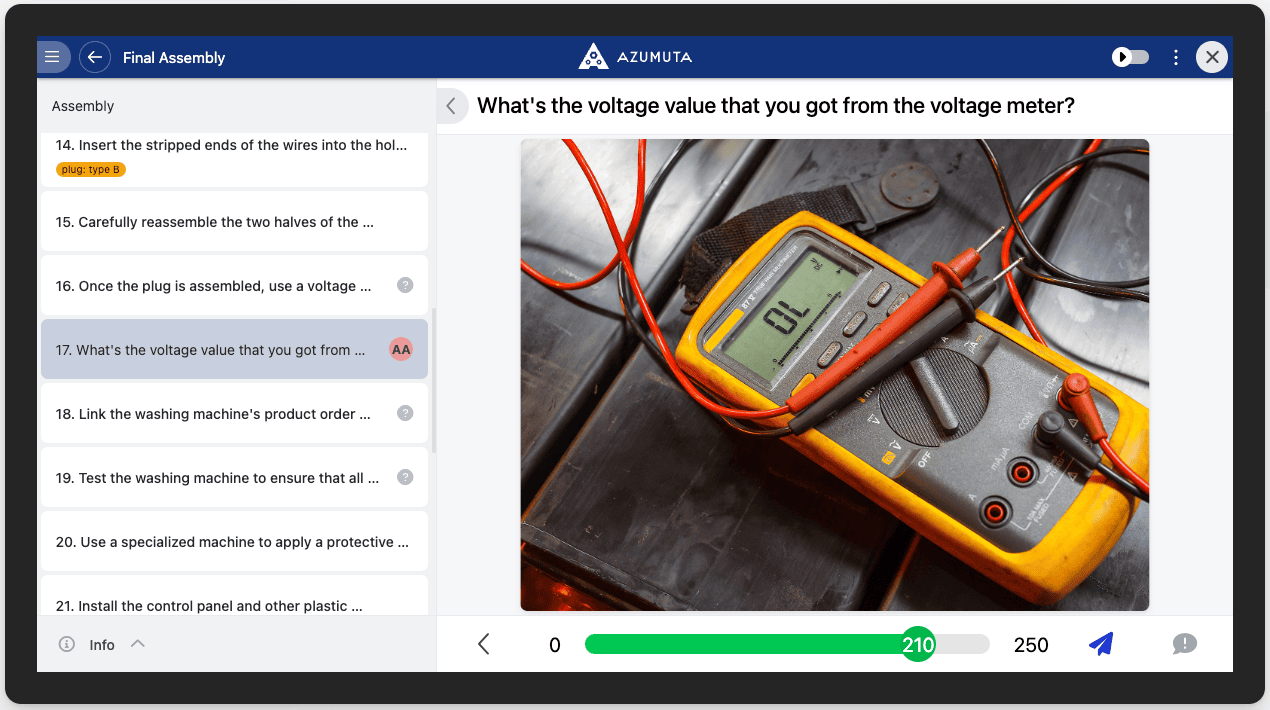Image resolution: width=1270 pixels, height=710 pixels.
Task: Expand the Info panel chevron
Action: tap(138, 644)
